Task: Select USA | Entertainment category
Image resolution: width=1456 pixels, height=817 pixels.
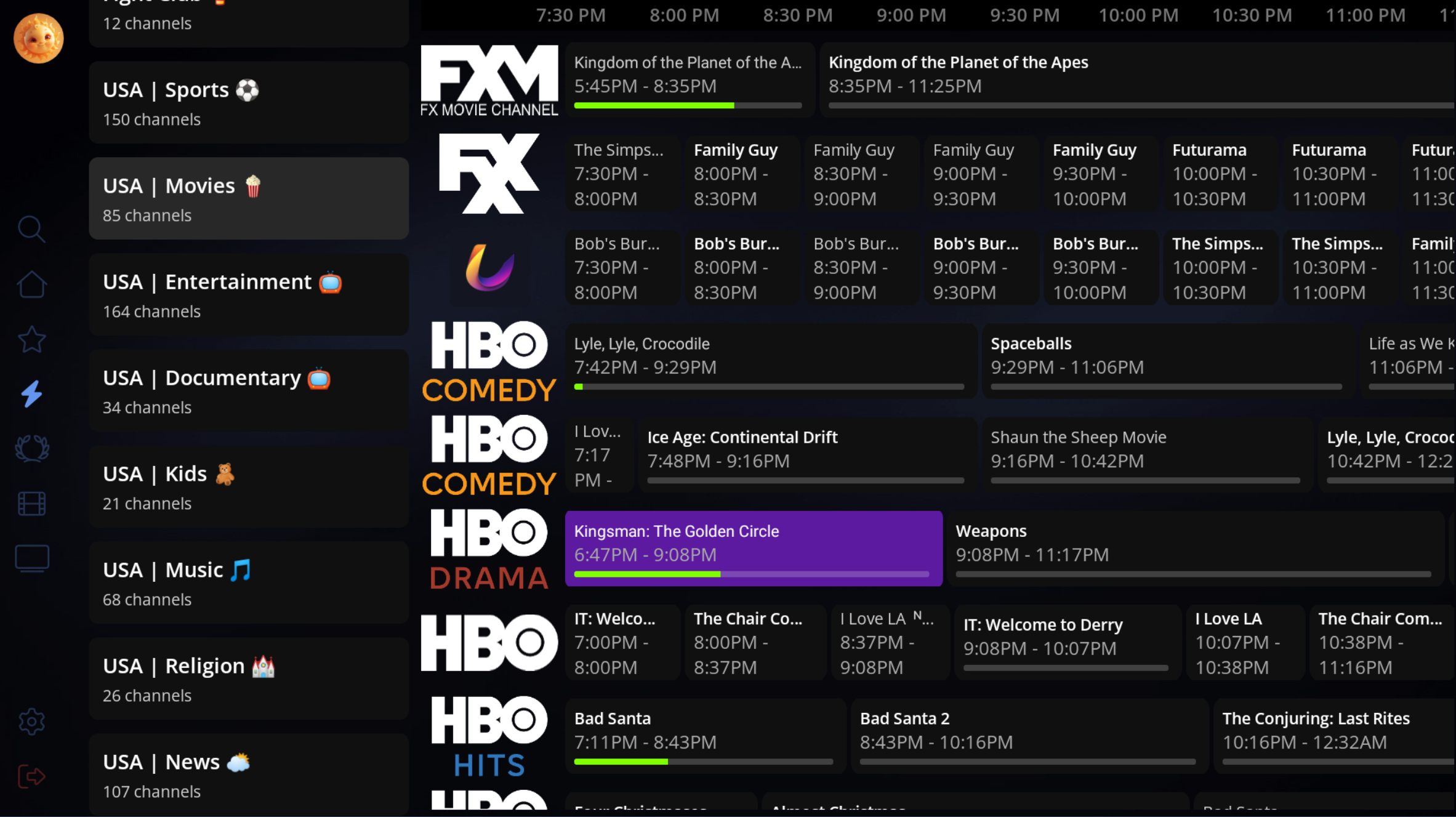Action: [249, 295]
